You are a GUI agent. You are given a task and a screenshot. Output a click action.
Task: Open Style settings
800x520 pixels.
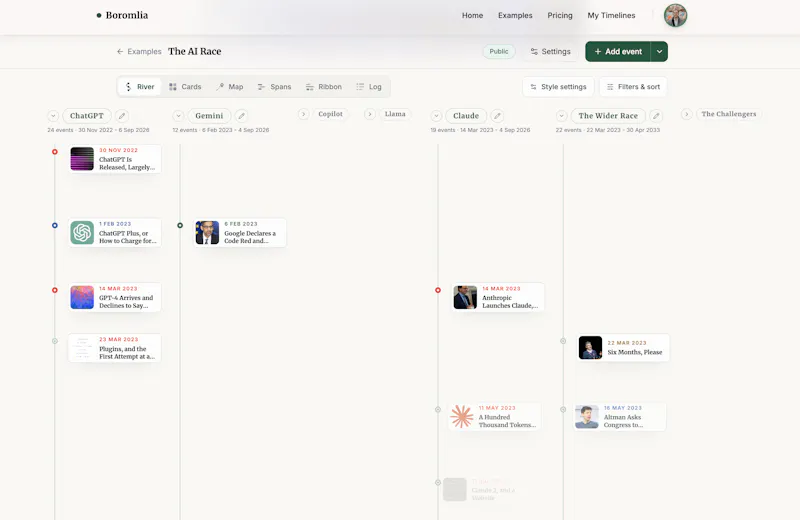coord(558,87)
